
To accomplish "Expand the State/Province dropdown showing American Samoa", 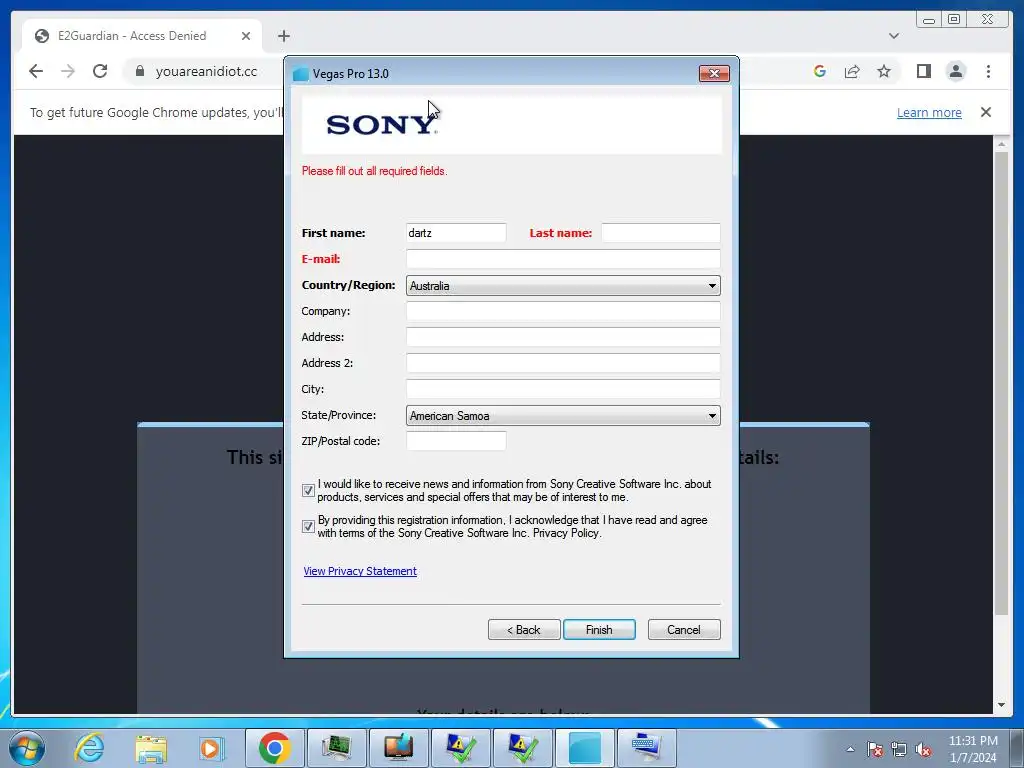I will [563, 415].
